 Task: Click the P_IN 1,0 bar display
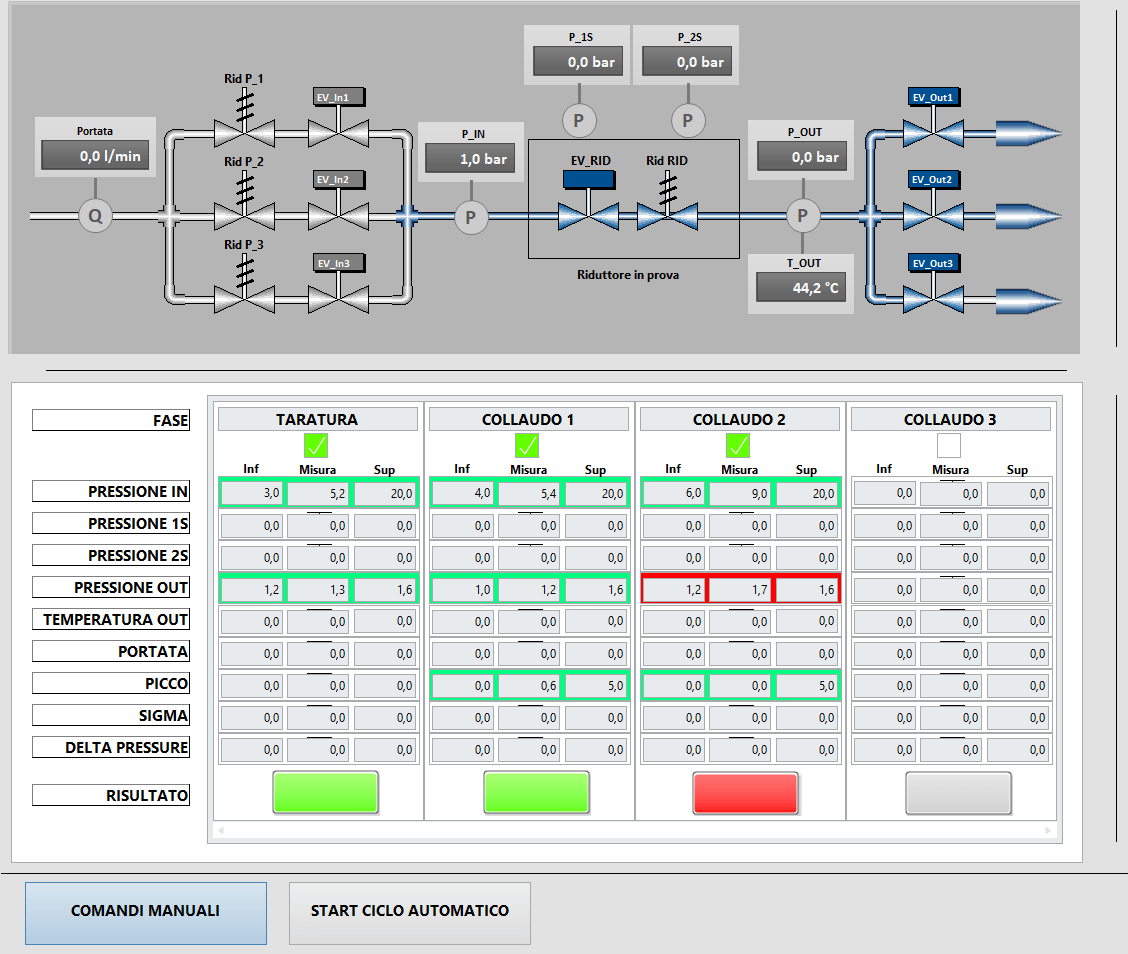coord(470,158)
